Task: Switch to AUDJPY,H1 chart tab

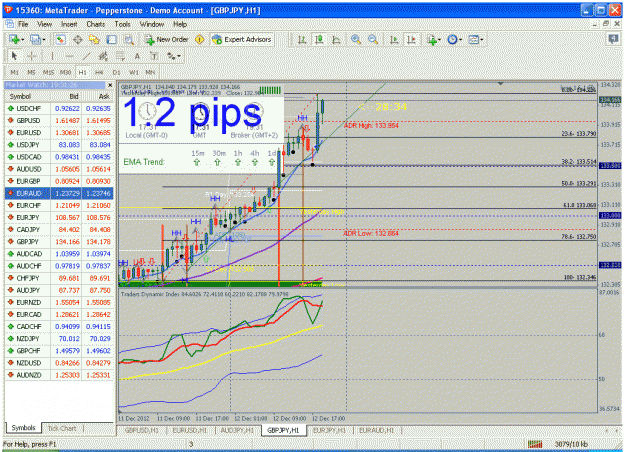Action: pyautogui.click(x=237, y=430)
